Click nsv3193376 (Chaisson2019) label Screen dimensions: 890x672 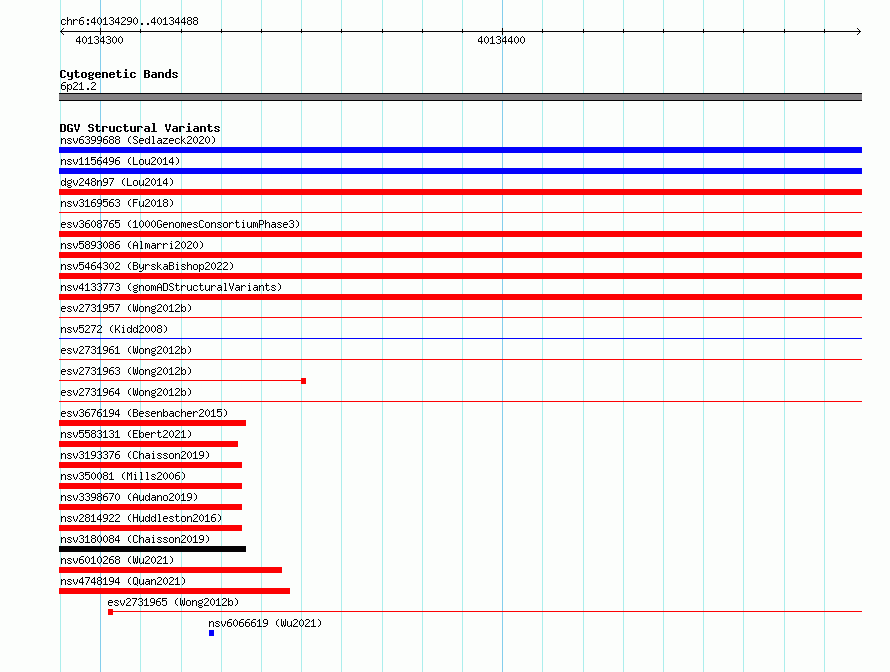135,455
